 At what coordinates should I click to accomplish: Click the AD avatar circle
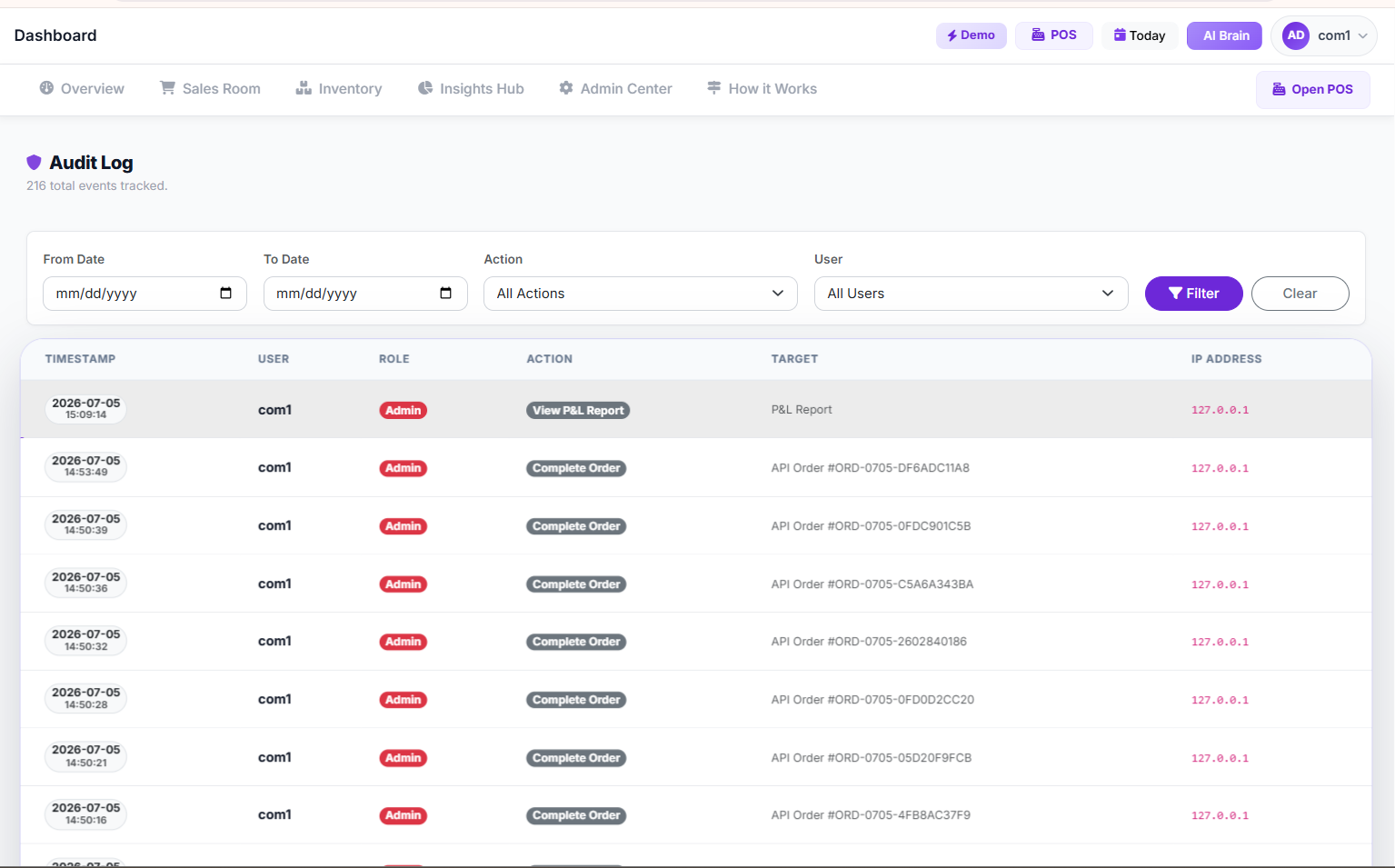point(1296,35)
